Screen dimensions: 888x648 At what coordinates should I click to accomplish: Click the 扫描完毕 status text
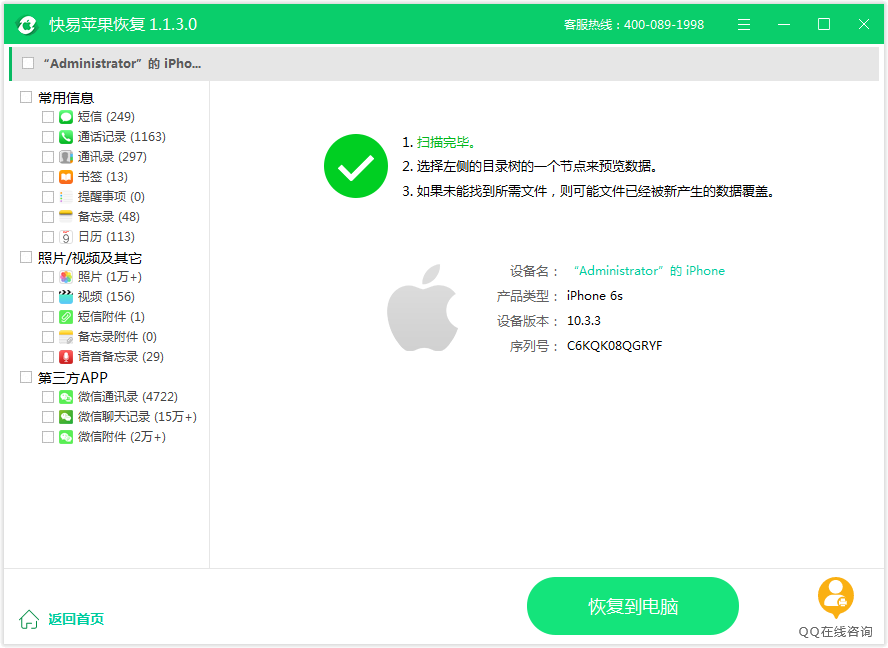pos(446,142)
